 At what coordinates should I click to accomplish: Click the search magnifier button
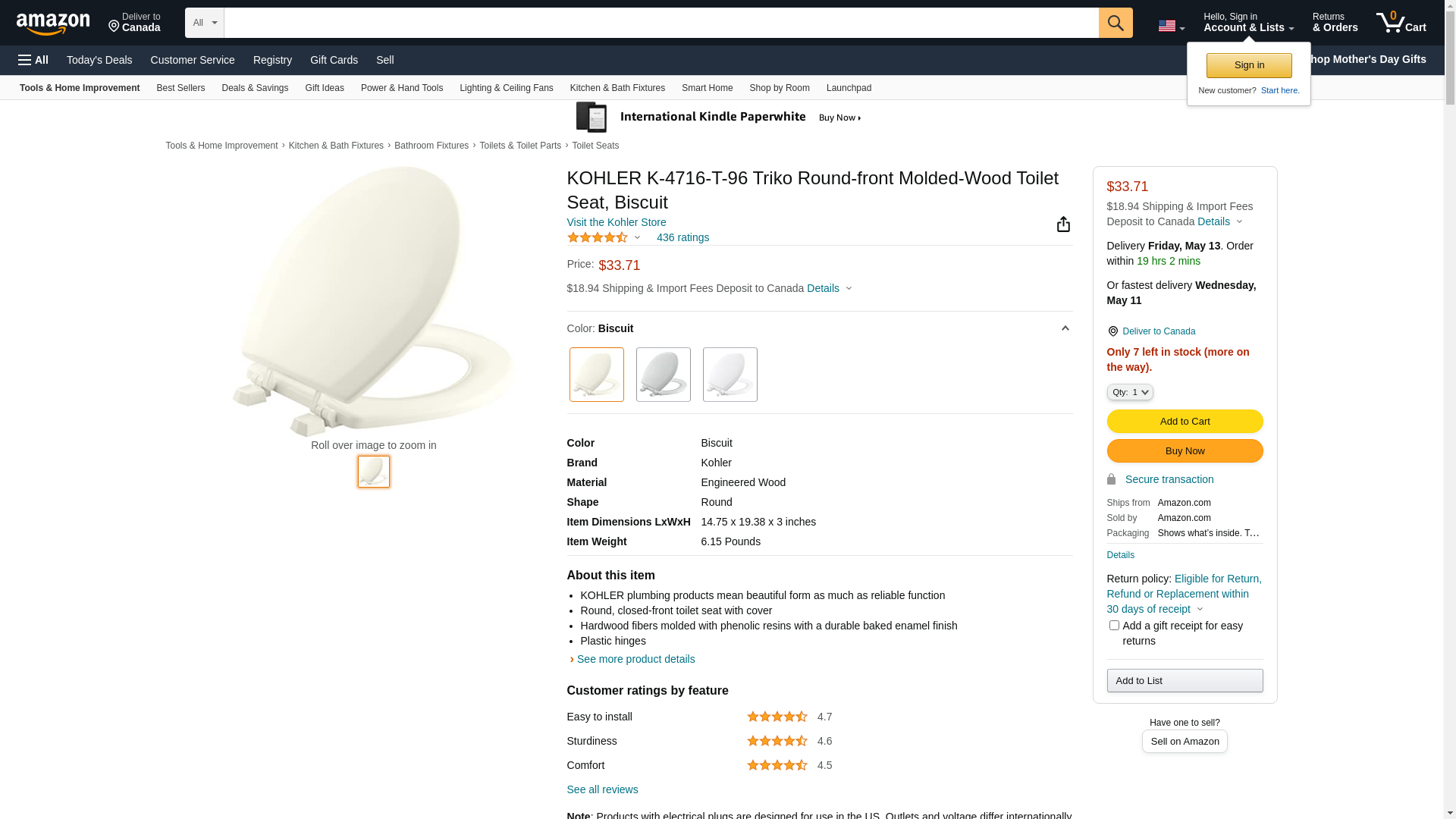click(1116, 23)
